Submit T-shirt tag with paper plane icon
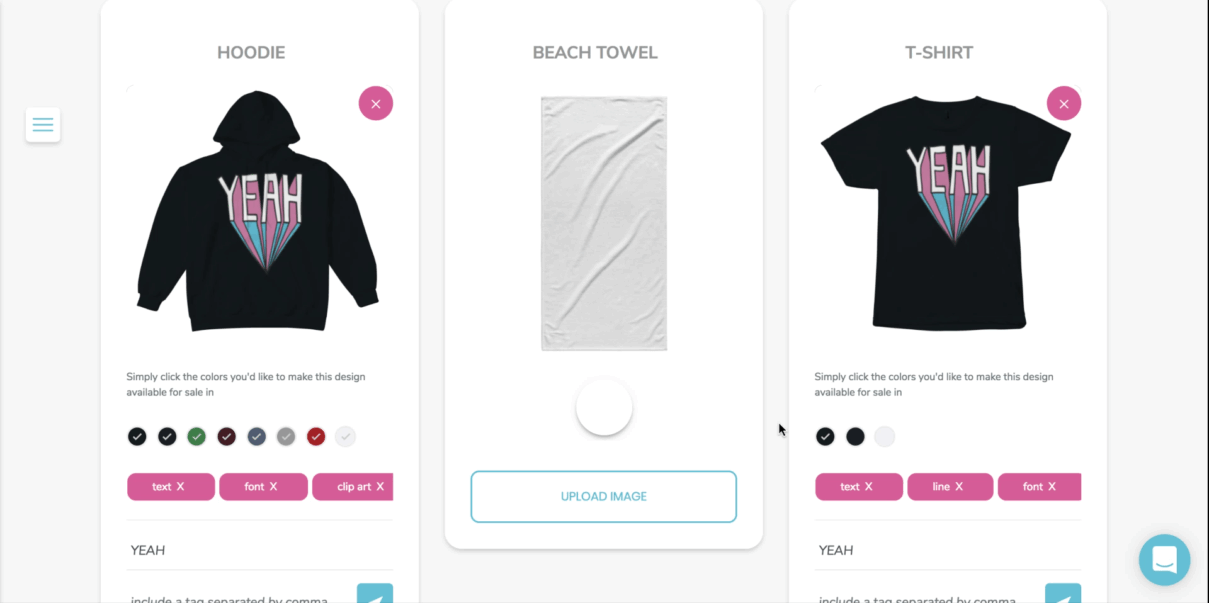This screenshot has width=1209, height=603. click(1063, 594)
